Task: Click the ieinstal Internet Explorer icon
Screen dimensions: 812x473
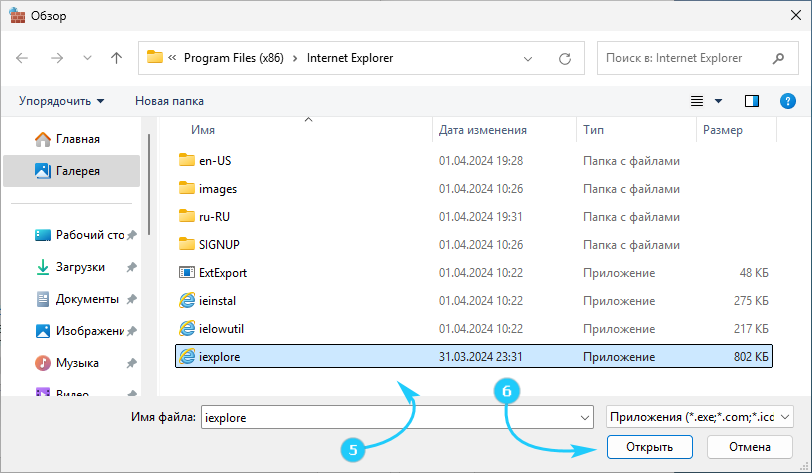Action: tap(186, 300)
